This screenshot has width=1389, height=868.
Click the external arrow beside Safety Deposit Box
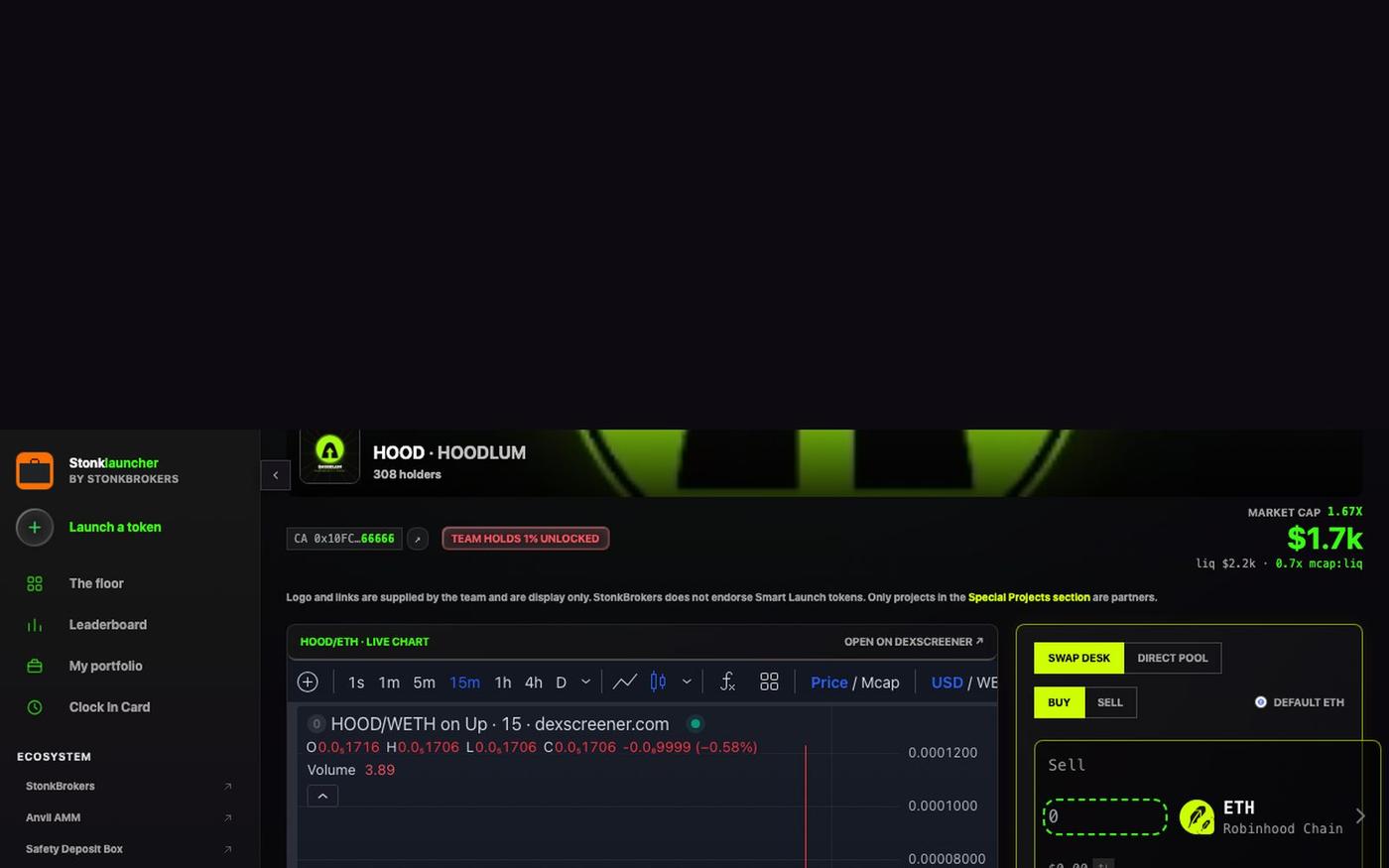coord(227,849)
